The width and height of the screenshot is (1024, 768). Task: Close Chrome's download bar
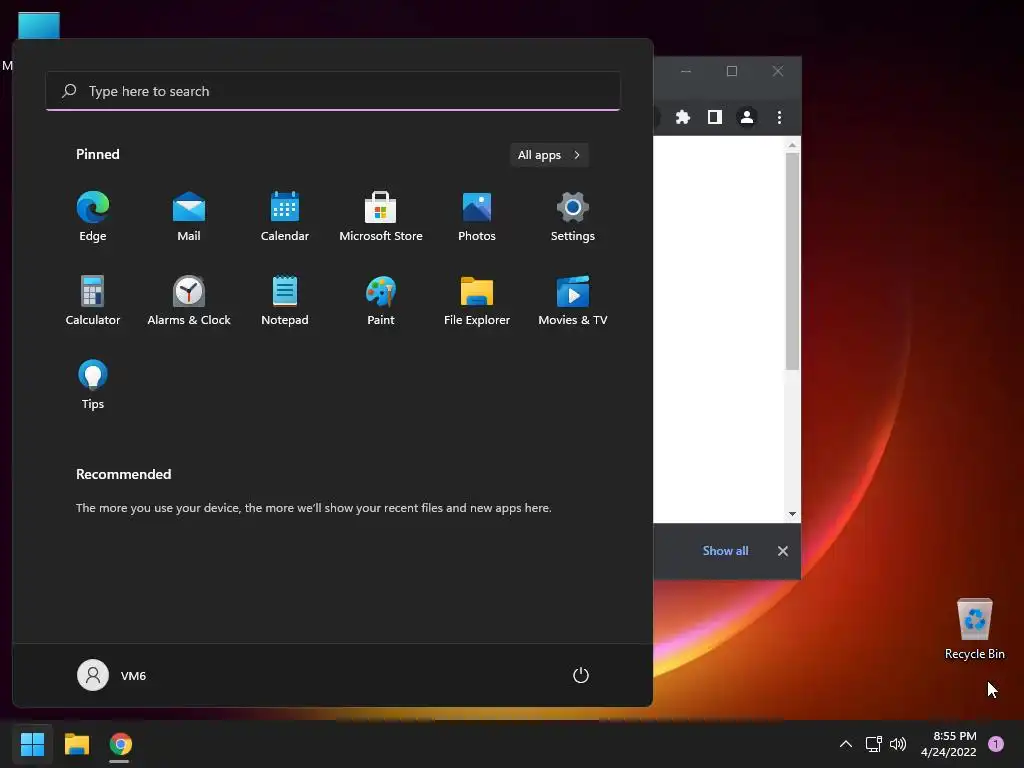coord(782,551)
